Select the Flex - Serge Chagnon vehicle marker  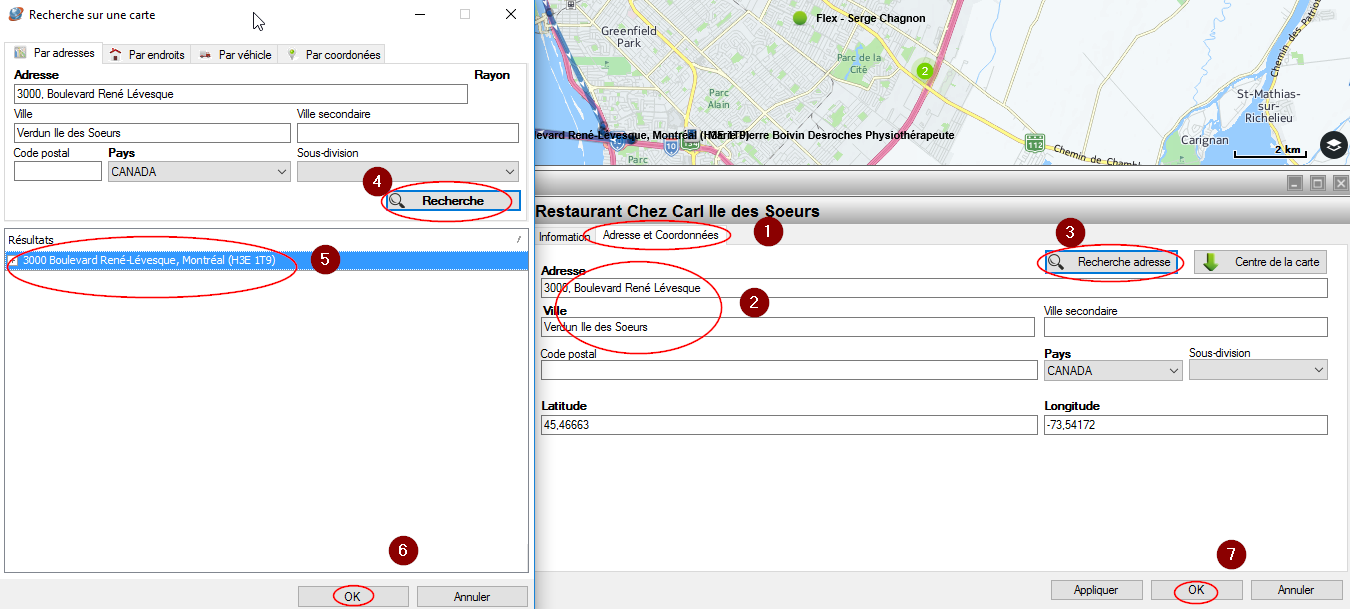[799, 18]
